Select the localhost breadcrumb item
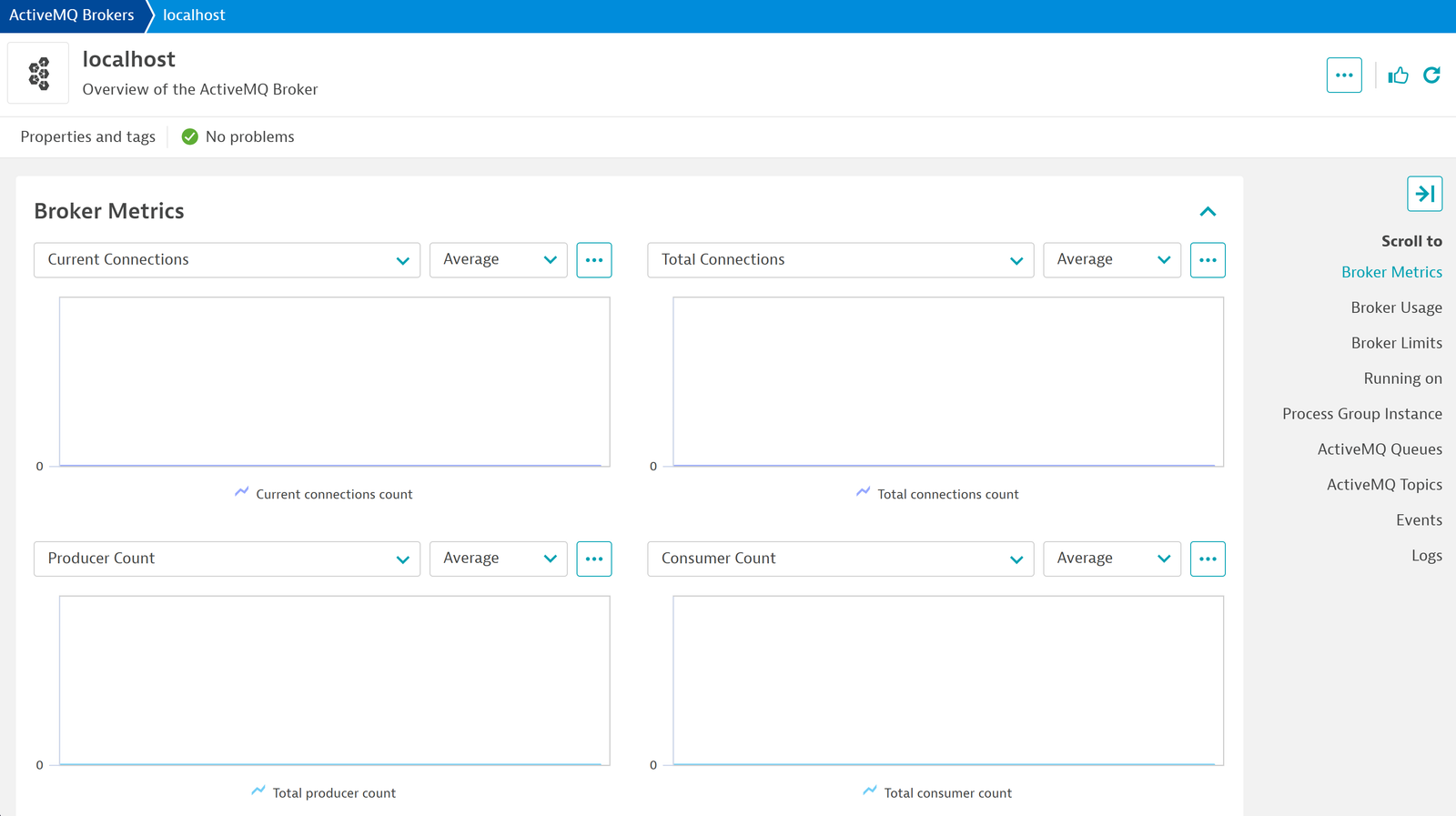Viewport: 1456px width, 816px height. pos(194,15)
